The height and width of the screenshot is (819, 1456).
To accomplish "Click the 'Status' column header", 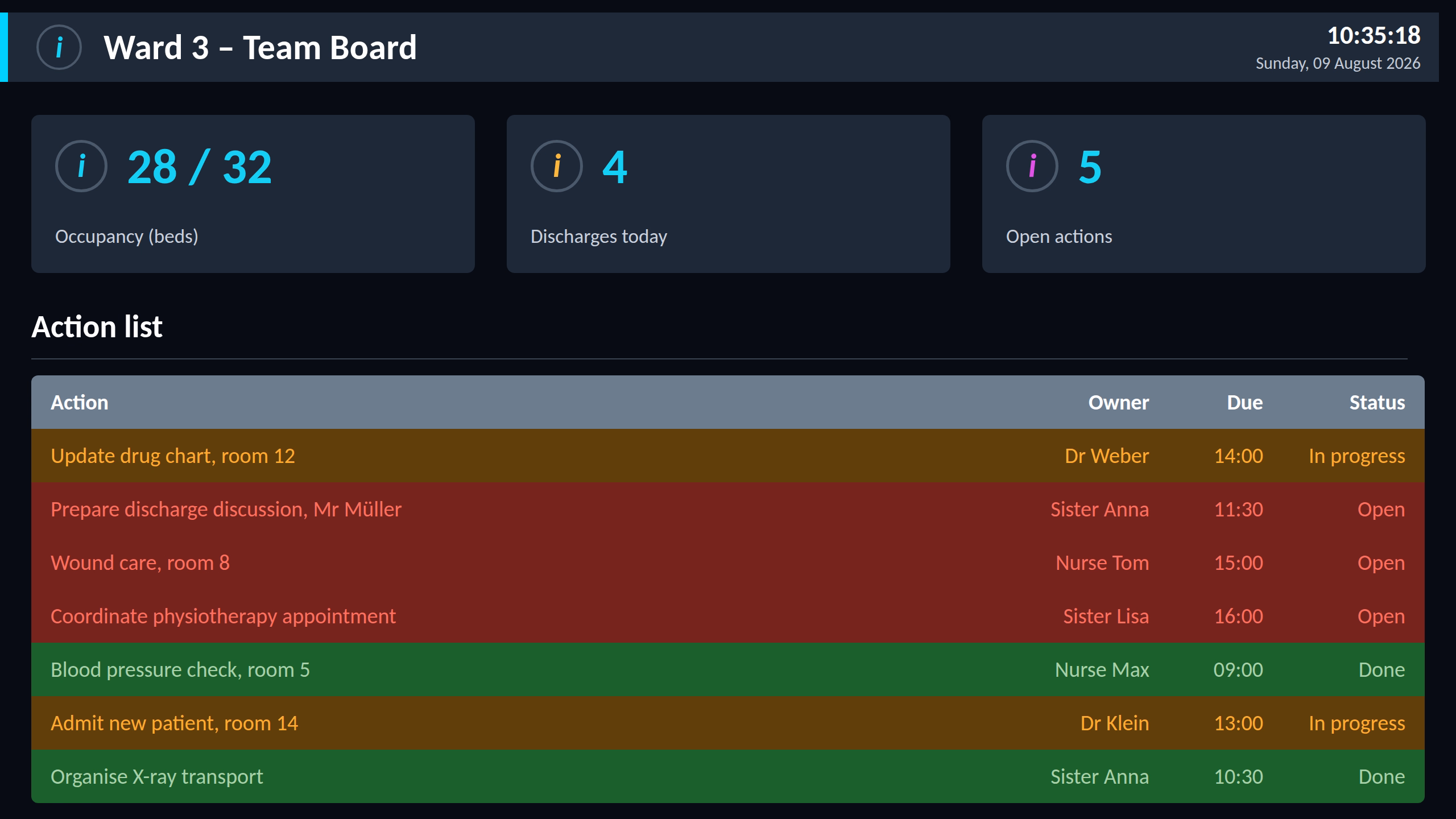I will pos(1378,403).
